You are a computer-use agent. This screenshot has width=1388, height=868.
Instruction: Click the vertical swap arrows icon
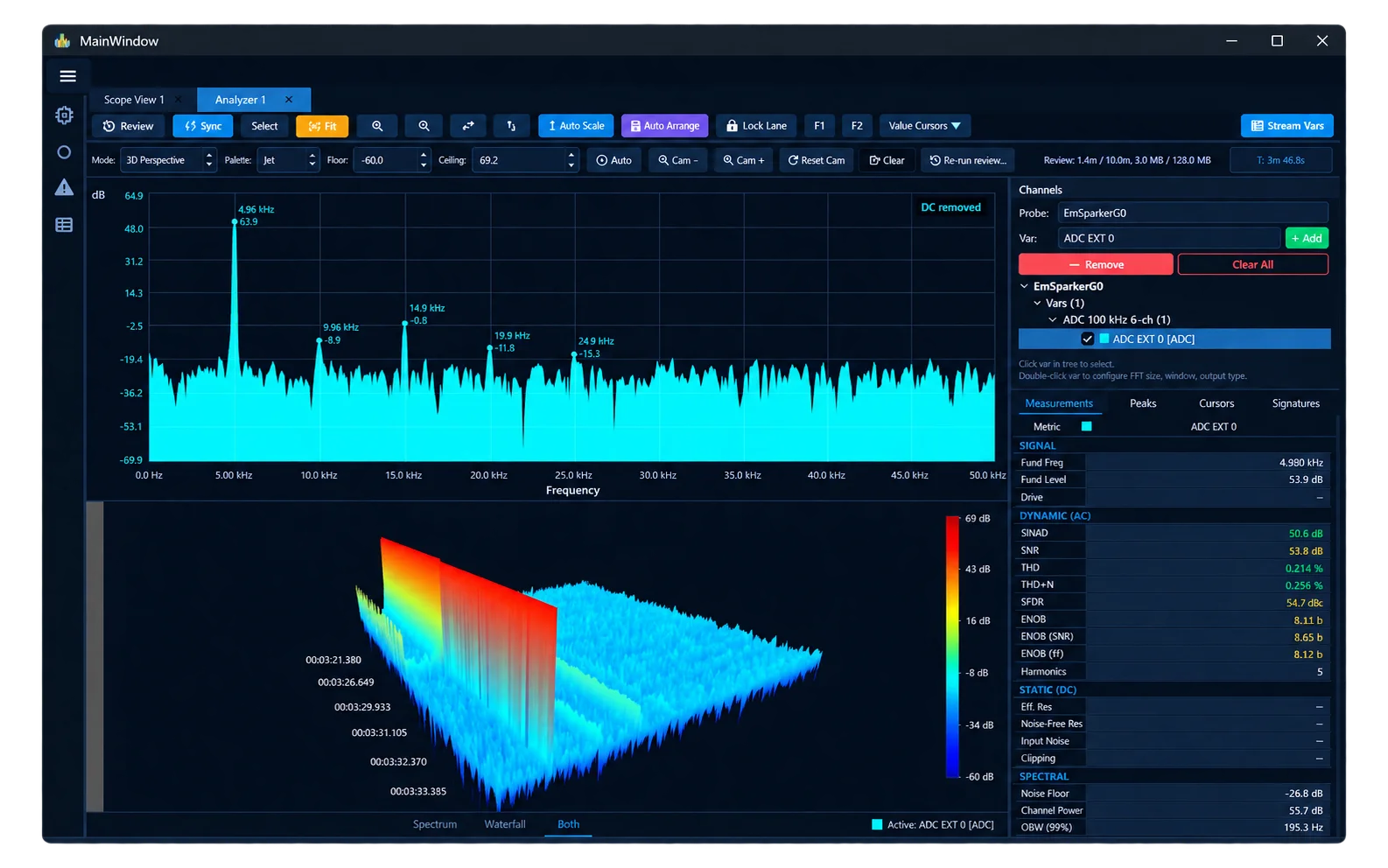point(511,126)
